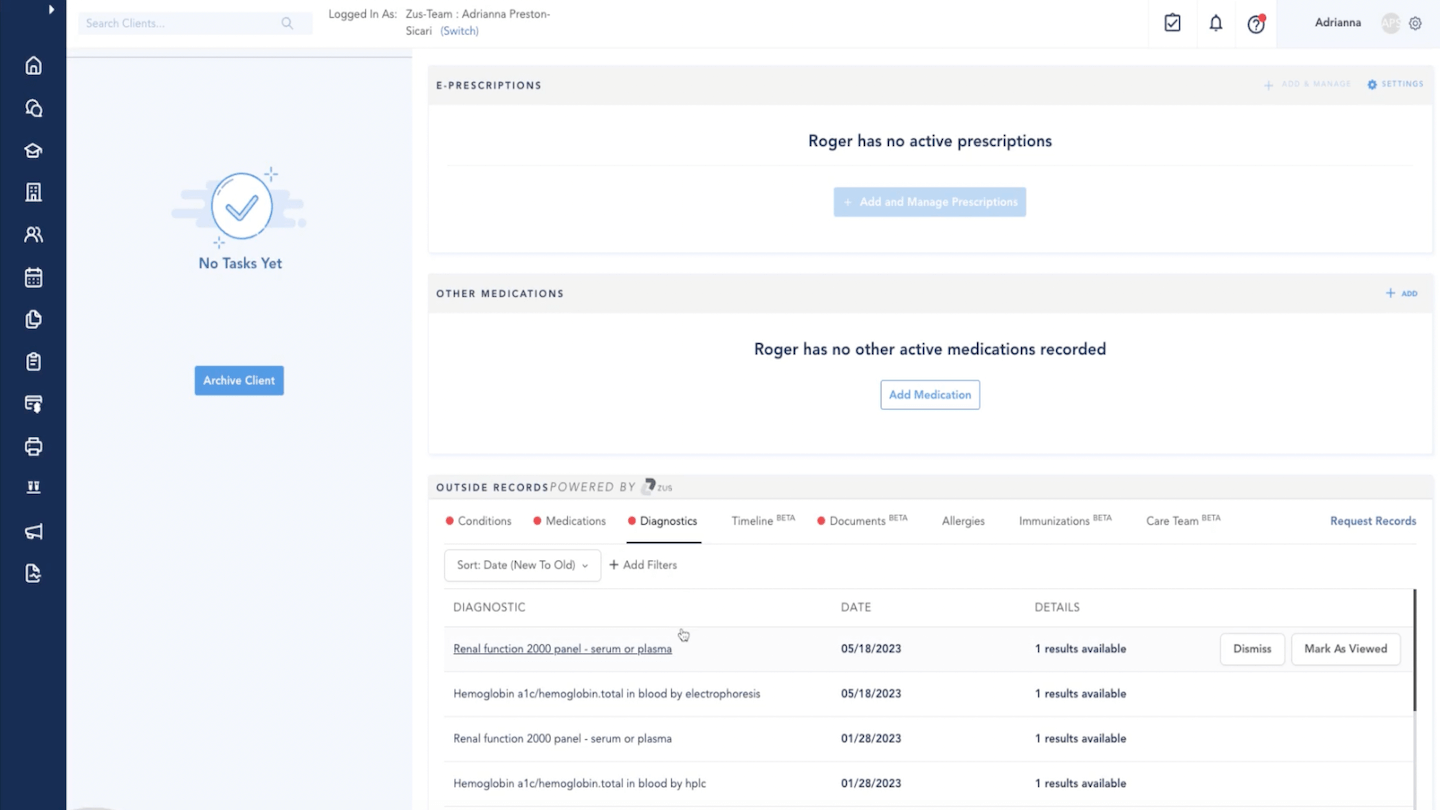This screenshot has height=810, width=1440.
Task: Select the Immunizations tab
Action: click(x=1054, y=521)
